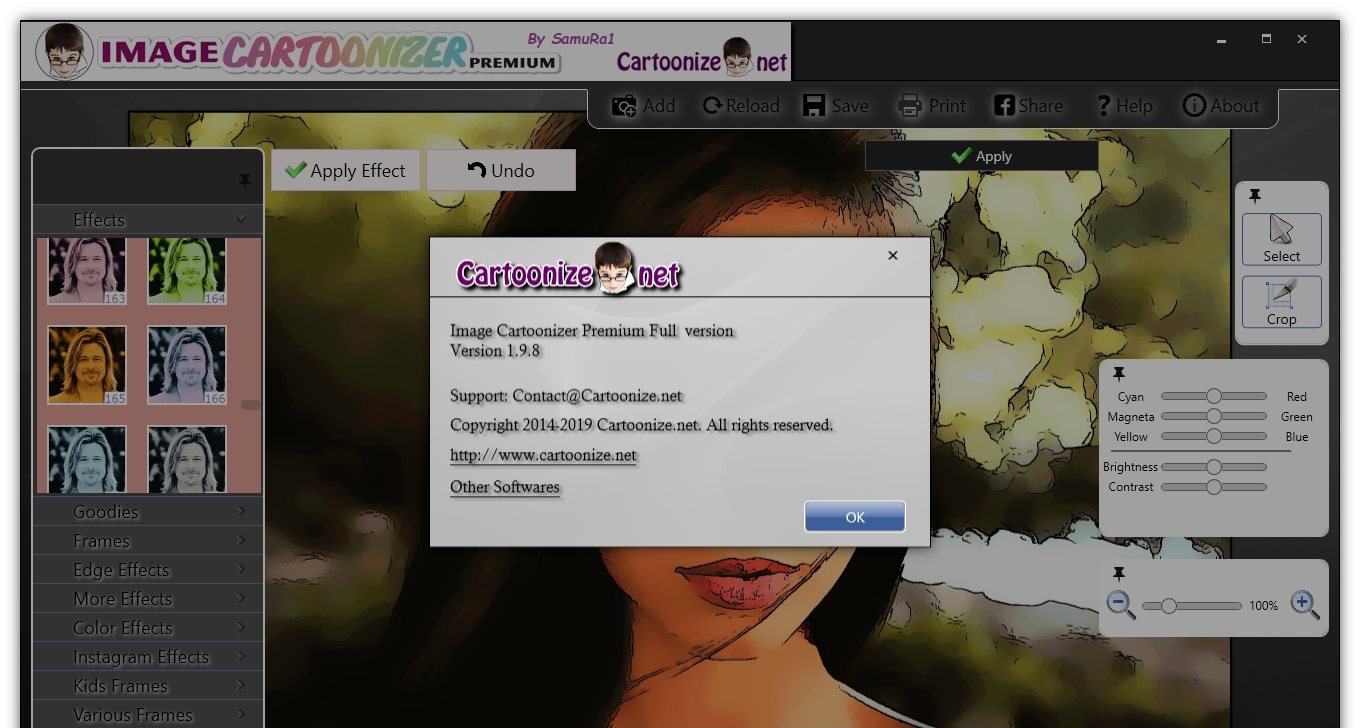Toggle pin on color adjustment panel

pyautogui.click(x=1119, y=374)
